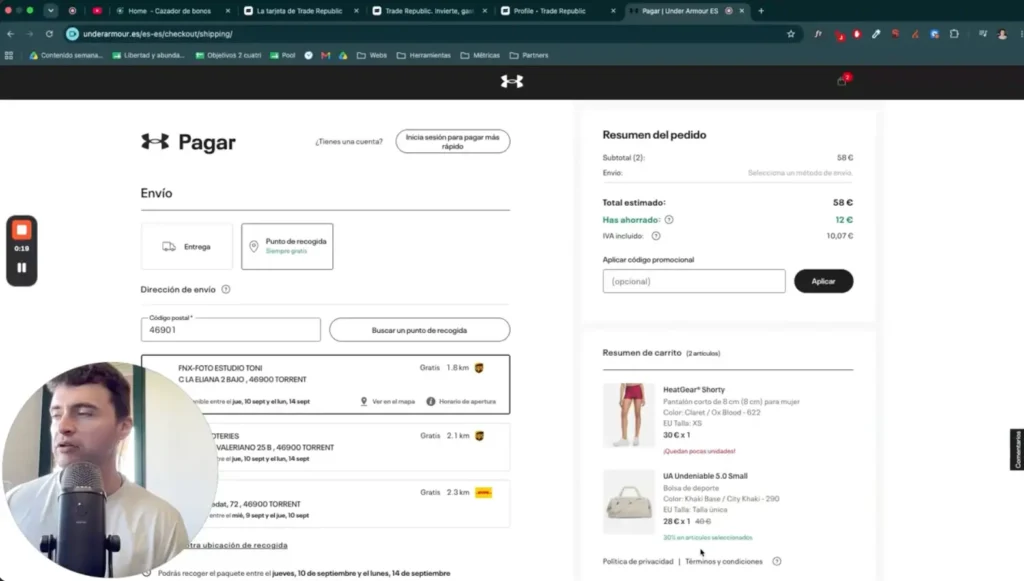Show info for Dirección de envío
The height and width of the screenshot is (581, 1024).
point(226,289)
